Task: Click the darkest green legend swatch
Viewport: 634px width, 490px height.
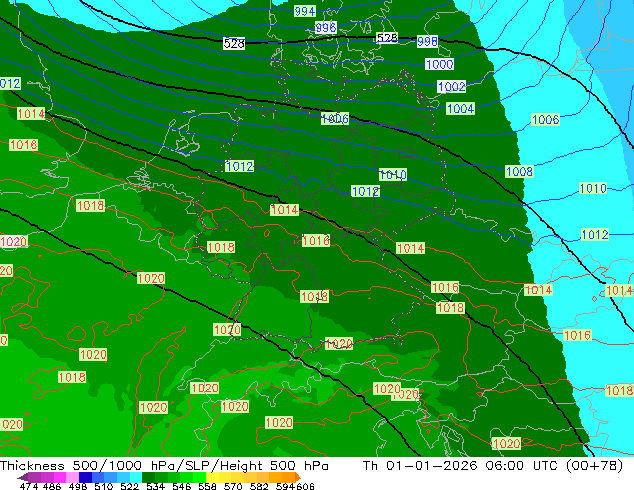Action: point(148,477)
